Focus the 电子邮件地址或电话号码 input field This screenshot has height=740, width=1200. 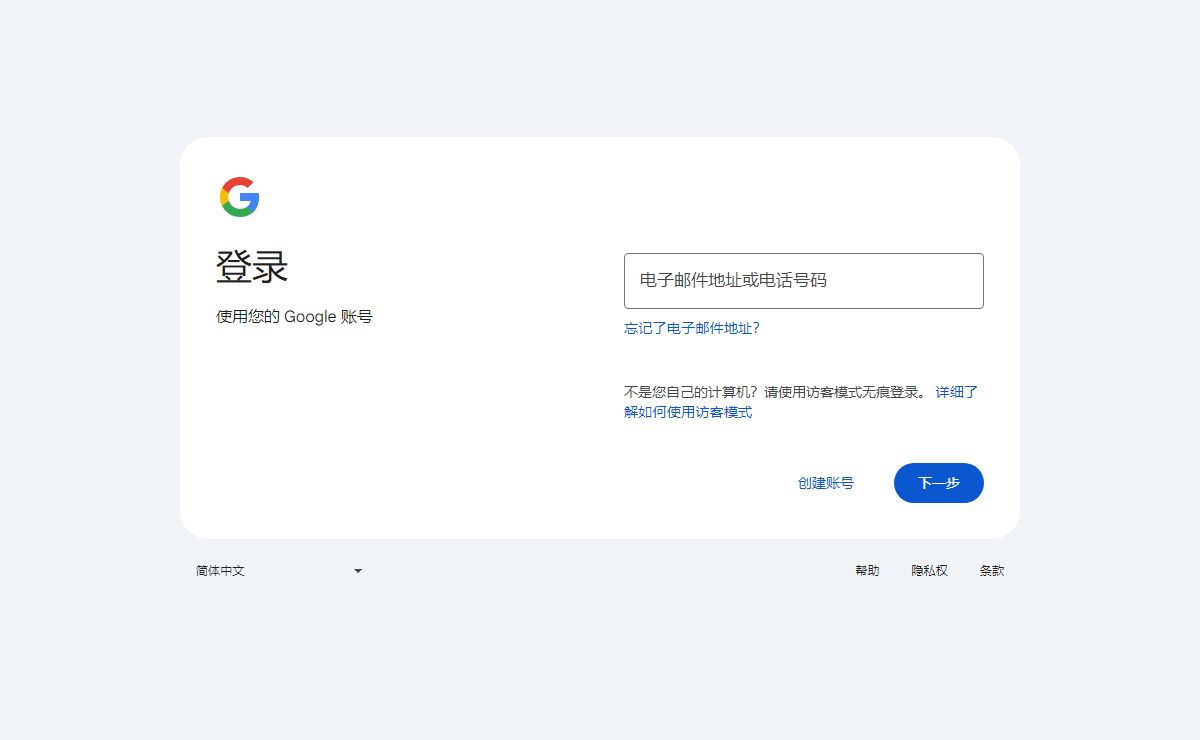[804, 281]
